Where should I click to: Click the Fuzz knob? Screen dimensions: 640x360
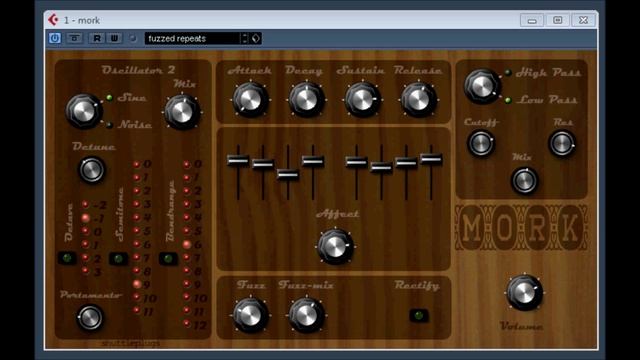click(x=250, y=315)
